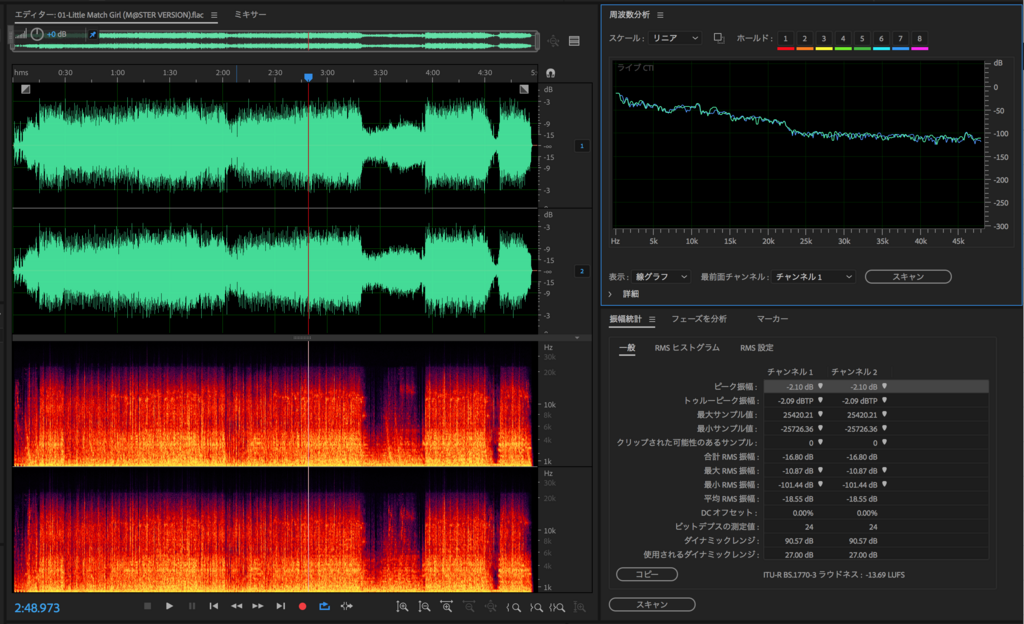
Task: Click the blue playhead marker on the ruler
Action: click(x=308, y=77)
